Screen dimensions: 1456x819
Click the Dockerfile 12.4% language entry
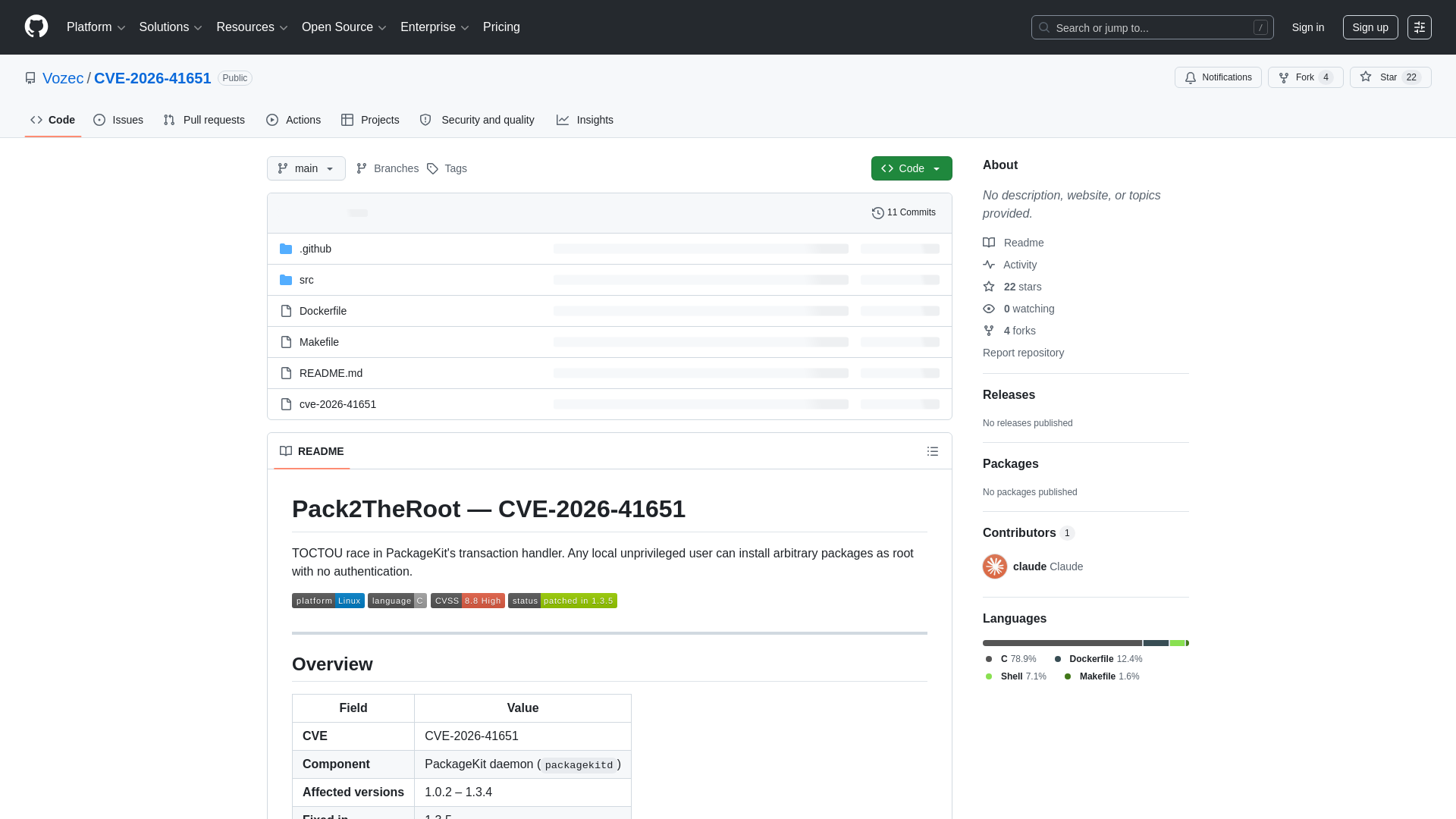[1098, 659]
